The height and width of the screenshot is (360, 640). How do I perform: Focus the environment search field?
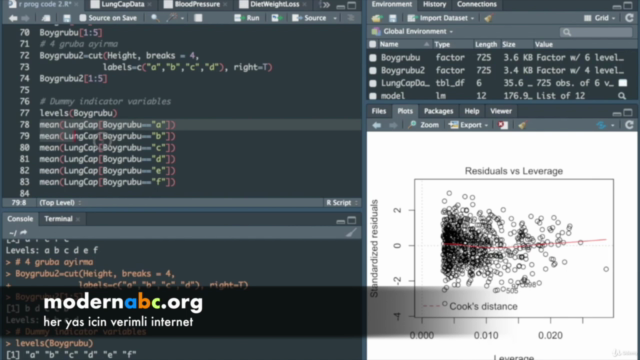pyautogui.click(x=596, y=32)
